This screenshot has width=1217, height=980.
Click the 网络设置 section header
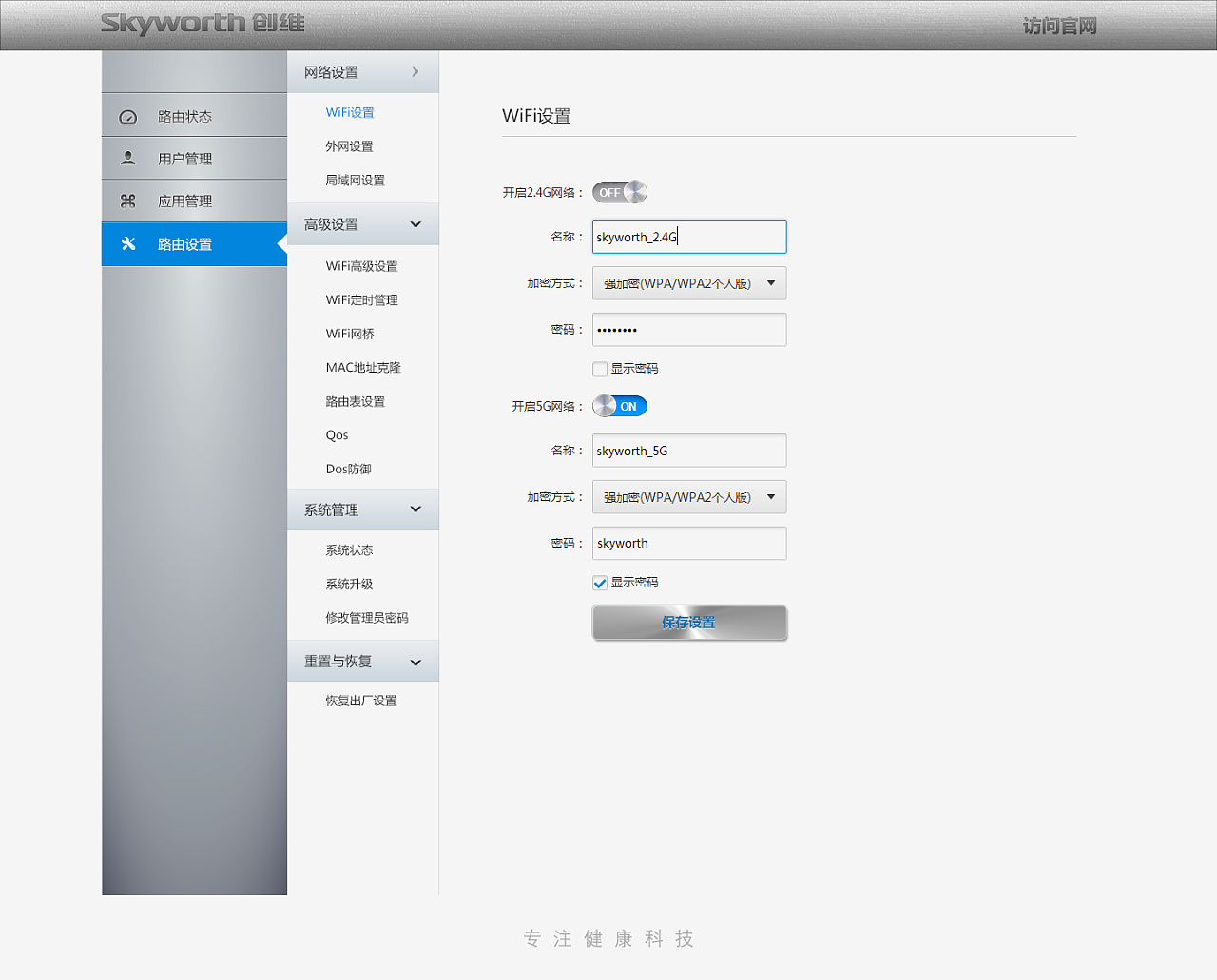point(363,72)
